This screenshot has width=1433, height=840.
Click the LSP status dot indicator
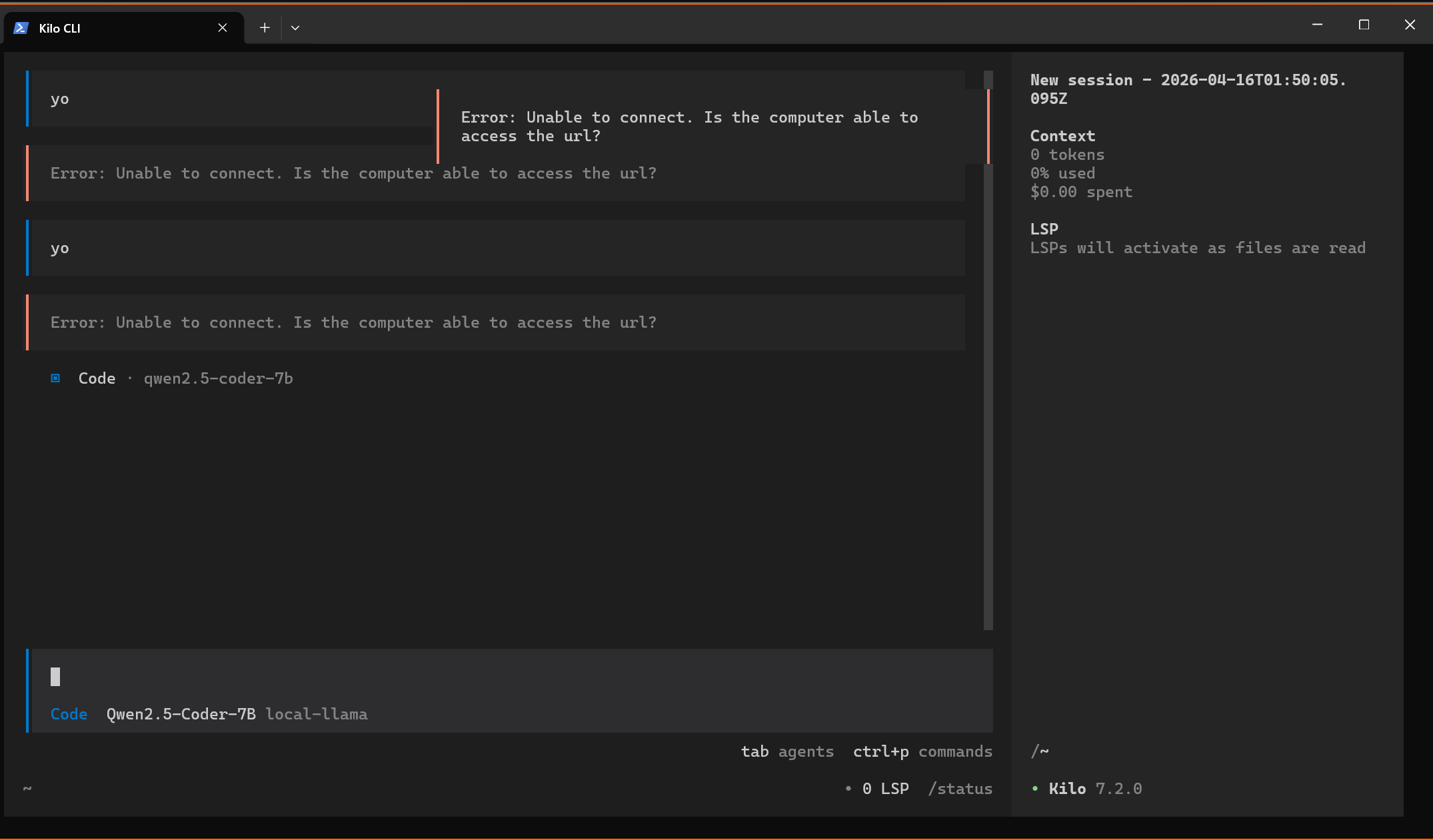[x=848, y=789]
